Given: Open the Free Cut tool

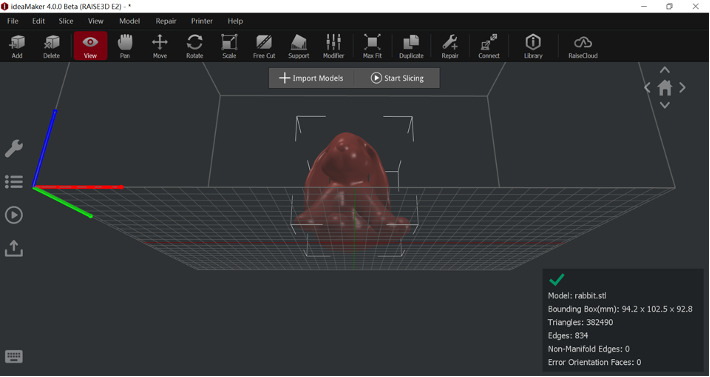Looking at the screenshot, I should tap(264, 46).
